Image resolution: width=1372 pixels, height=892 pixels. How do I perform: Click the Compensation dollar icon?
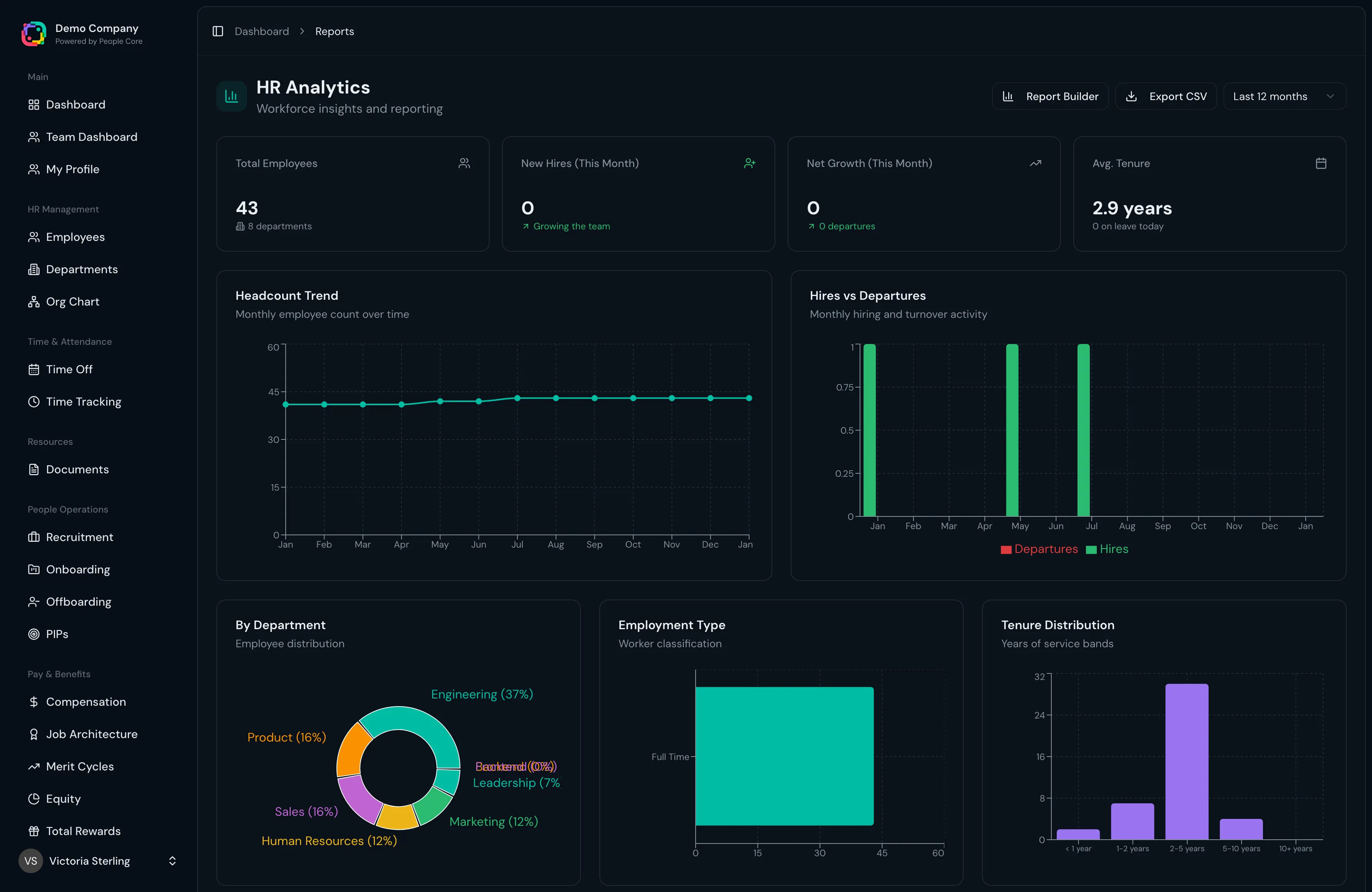pos(34,702)
